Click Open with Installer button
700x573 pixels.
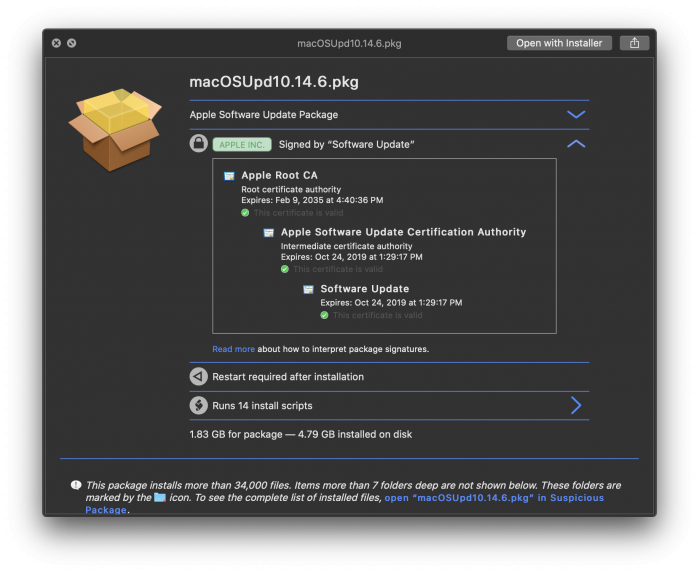click(559, 43)
